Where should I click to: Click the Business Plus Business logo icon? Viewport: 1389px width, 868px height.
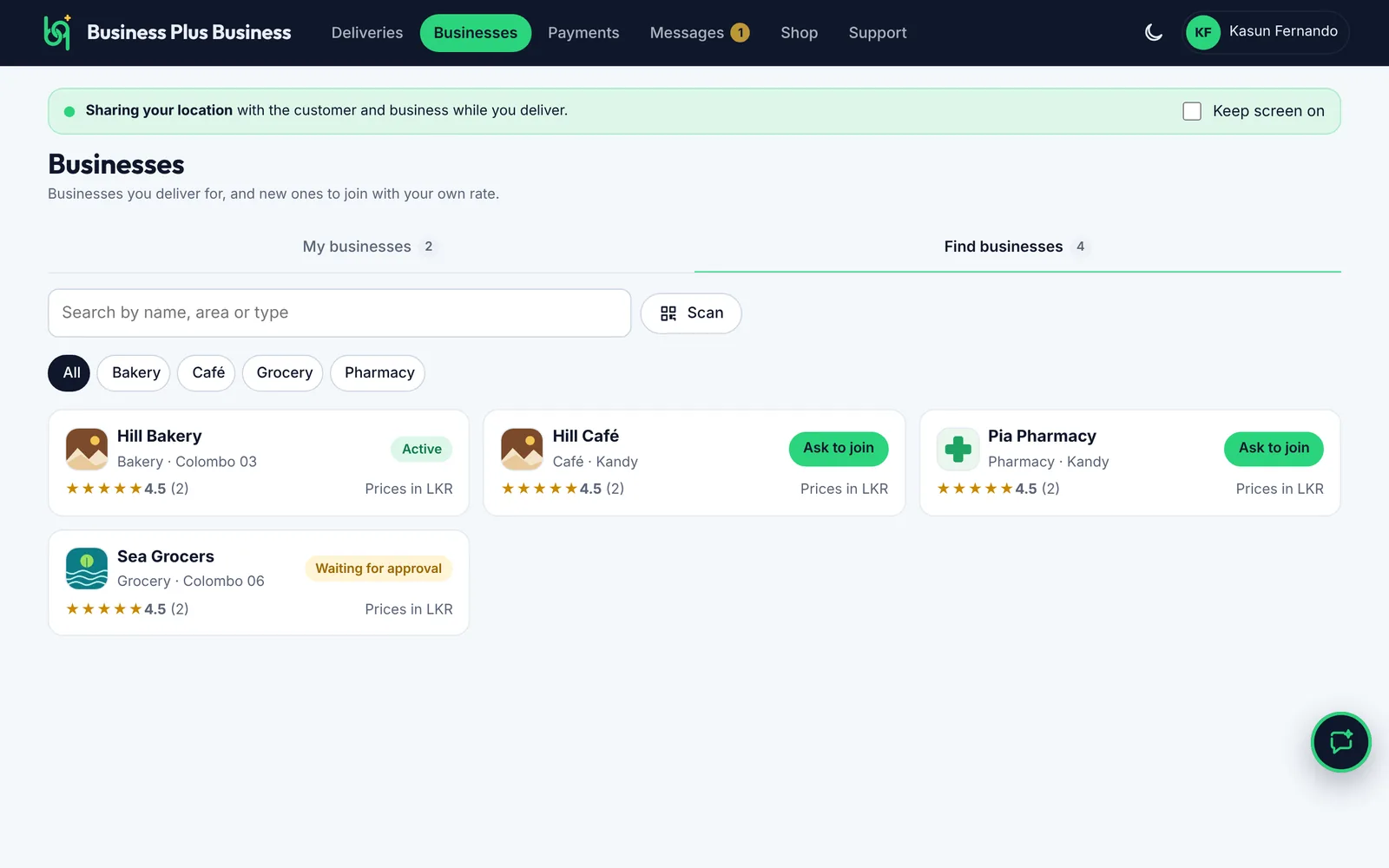click(57, 32)
